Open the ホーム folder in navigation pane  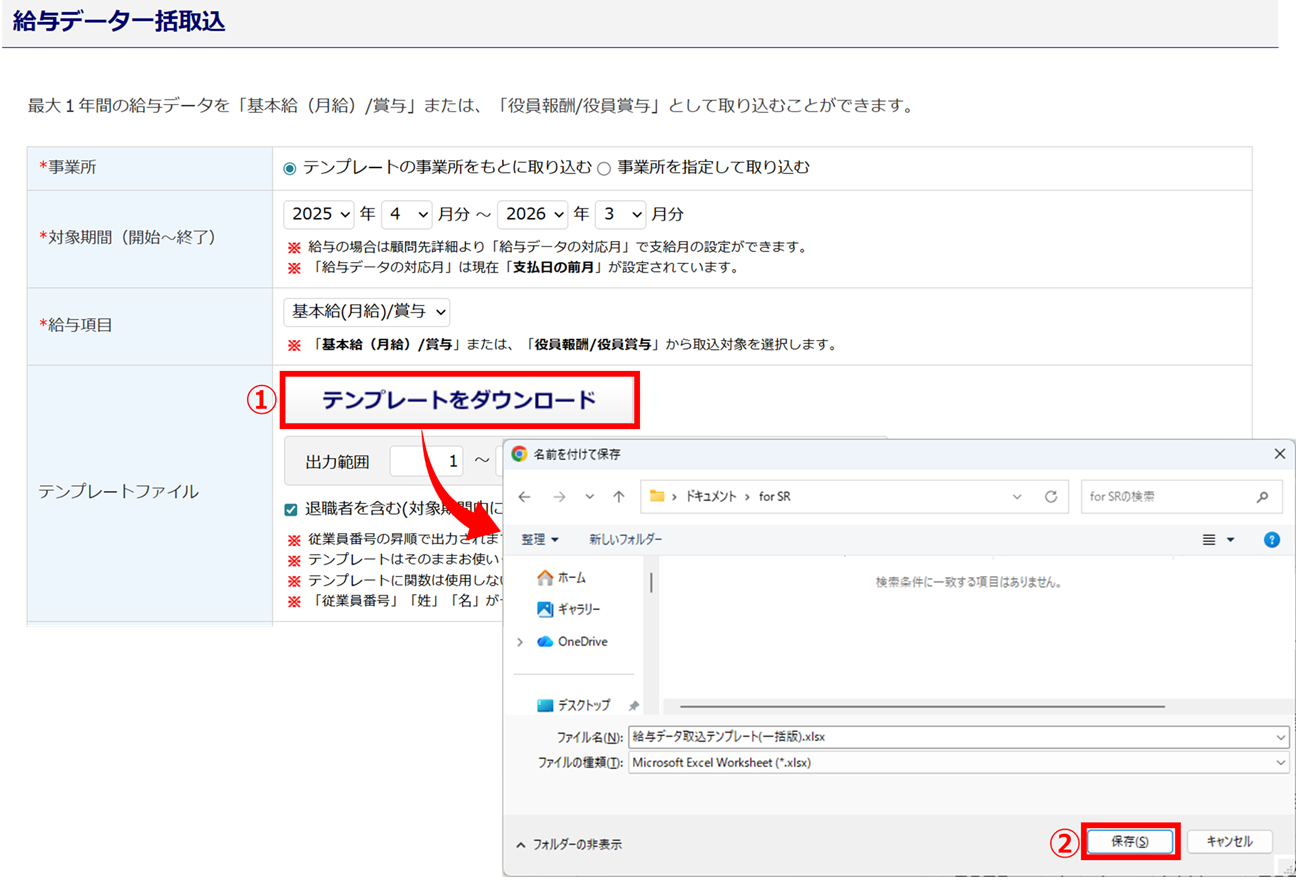click(562, 578)
